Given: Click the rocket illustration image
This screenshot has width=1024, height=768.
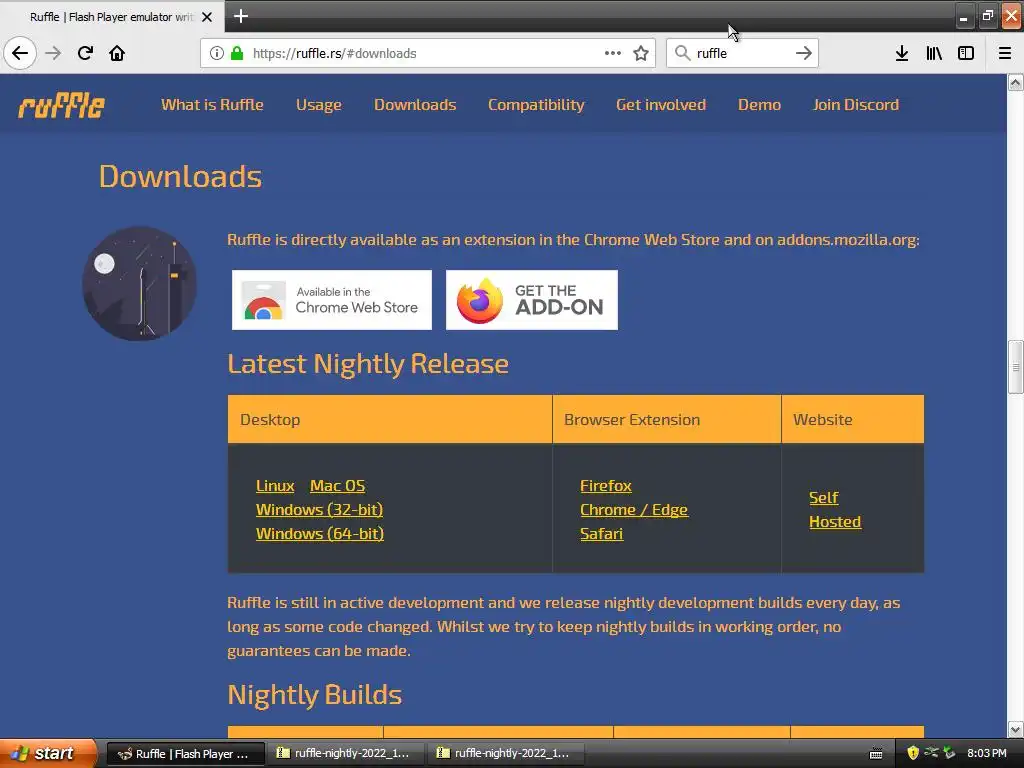Looking at the screenshot, I should (140, 283).
